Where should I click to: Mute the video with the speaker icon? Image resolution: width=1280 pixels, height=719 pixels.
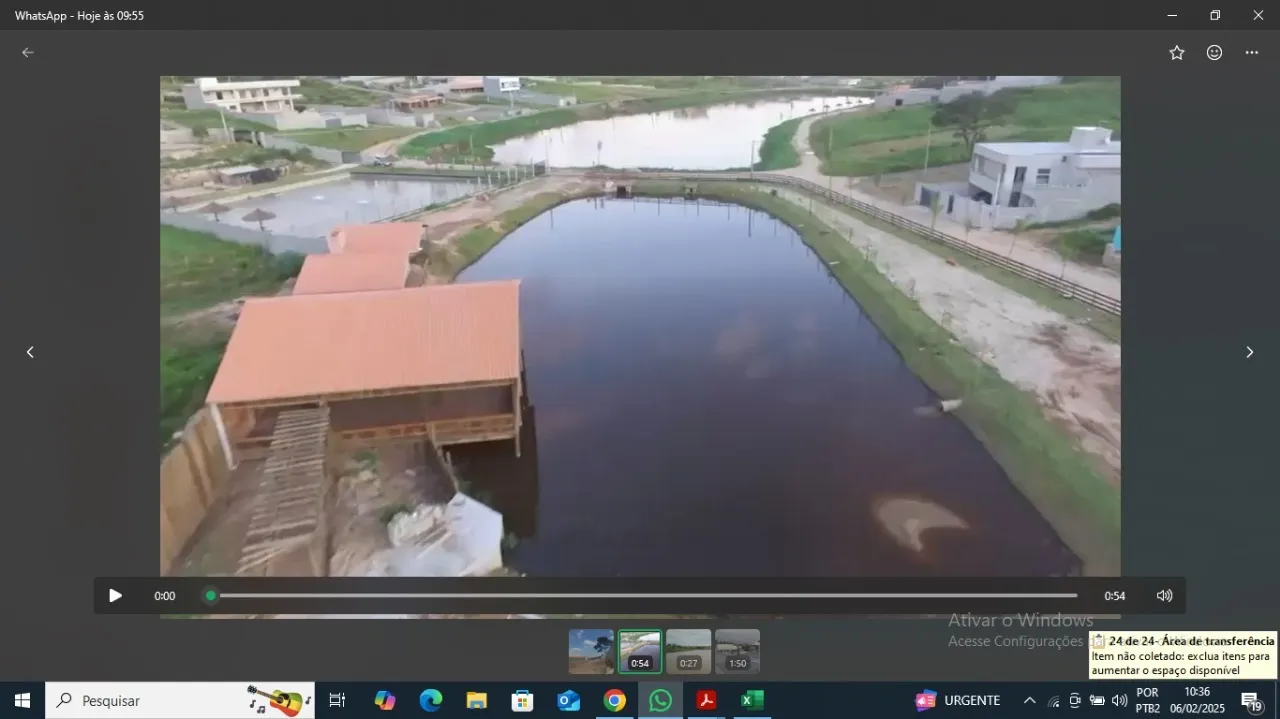pos(1164,596)
